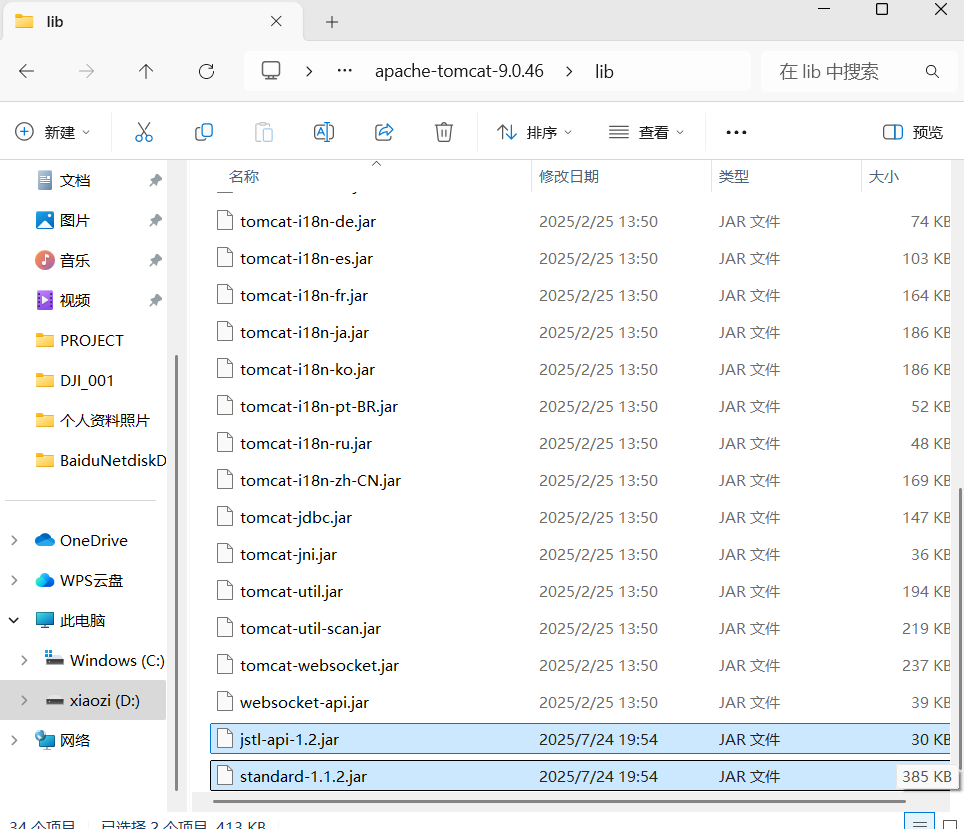The height and width of the screenshot is (829, 964).
Task: Click the Rename icon in toolbar
Action: click(x=324, y=132)
